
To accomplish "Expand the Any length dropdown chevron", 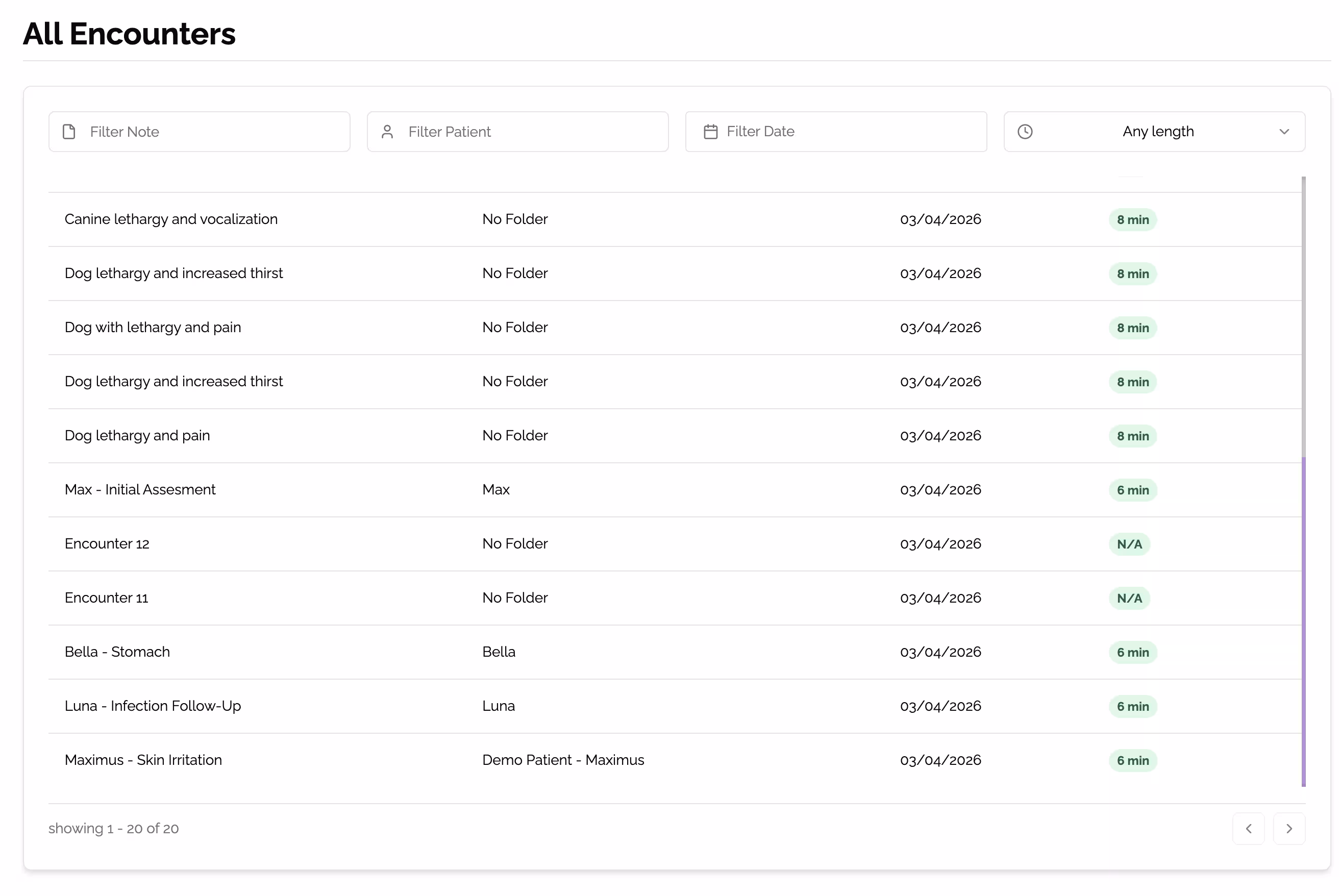I will [1283, 132].
